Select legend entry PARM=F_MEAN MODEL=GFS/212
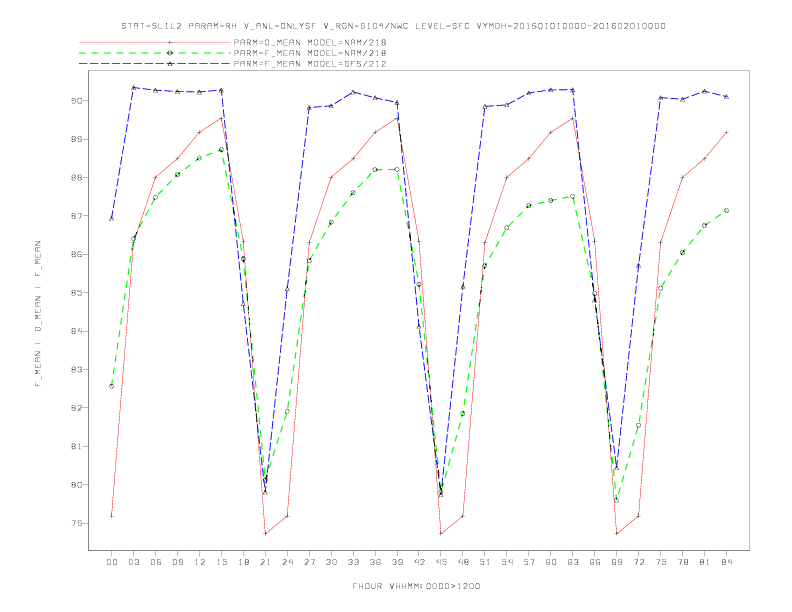Image resolution: width=792 pixels, height=612 pixels. (310, 64)
